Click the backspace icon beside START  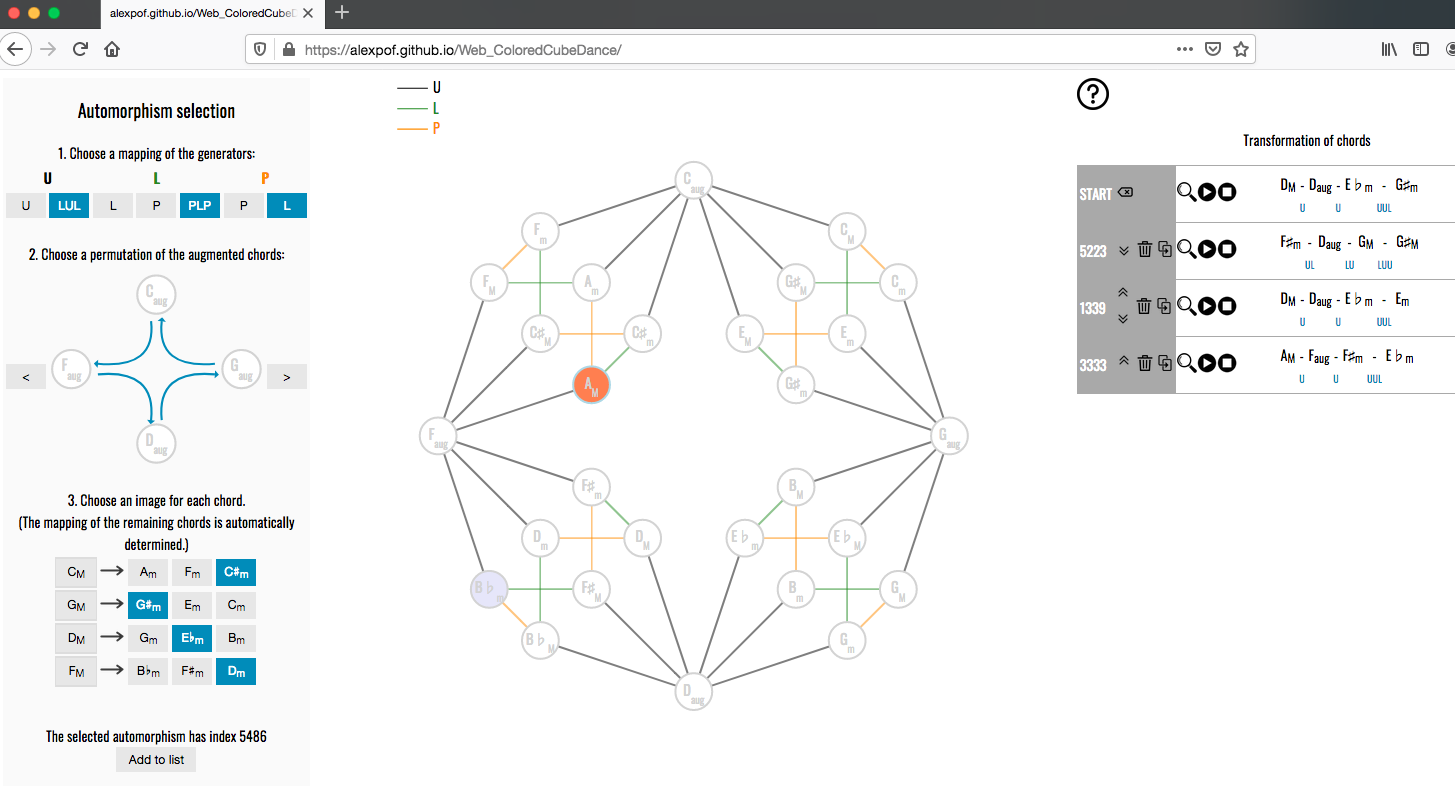click(x=1125, y=193)
